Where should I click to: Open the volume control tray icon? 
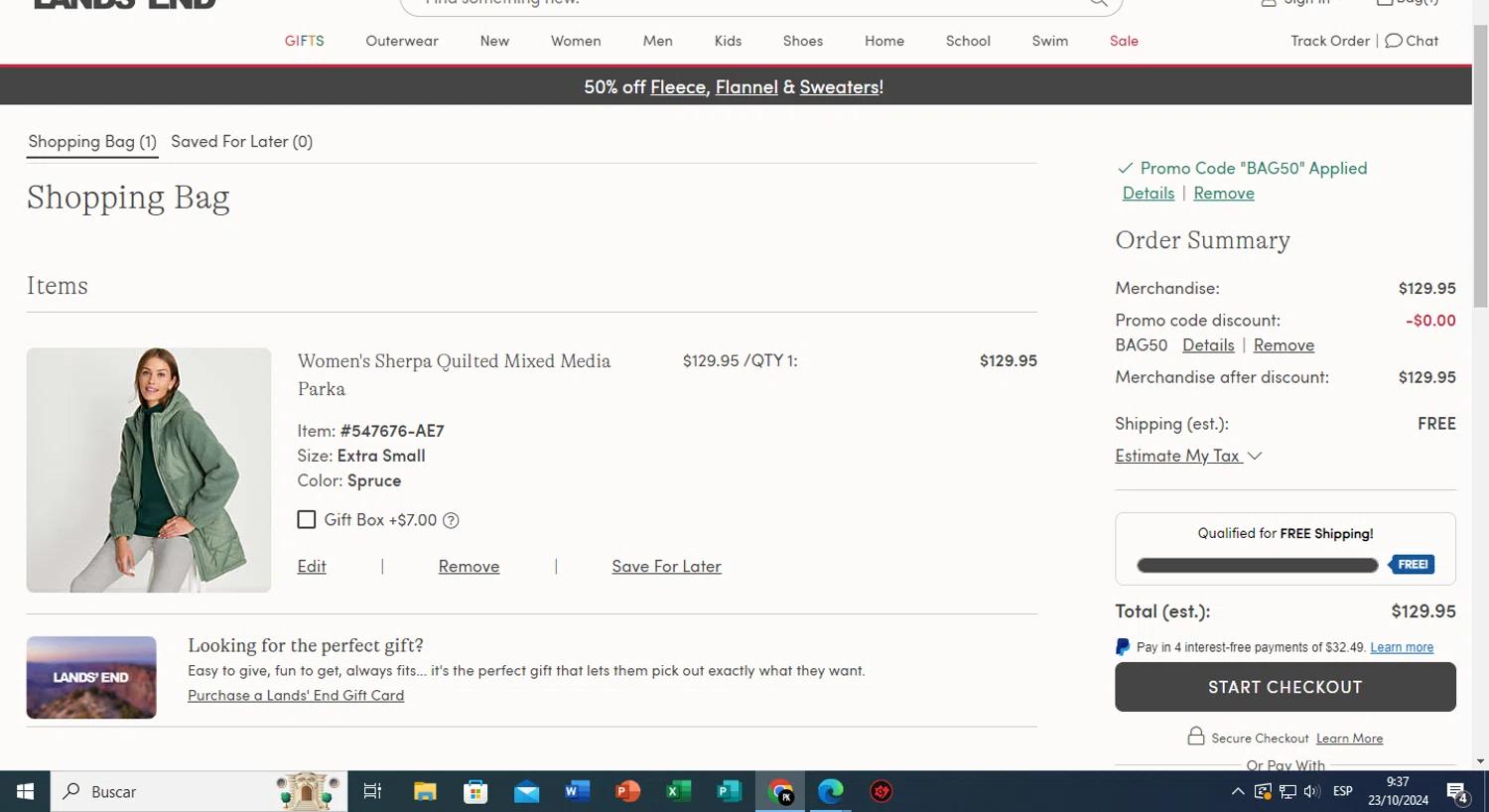[1312, 791]
